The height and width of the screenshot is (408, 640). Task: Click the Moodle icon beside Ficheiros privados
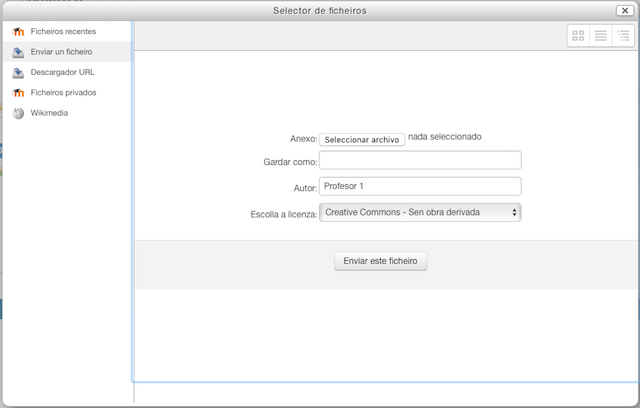[18, 93]
